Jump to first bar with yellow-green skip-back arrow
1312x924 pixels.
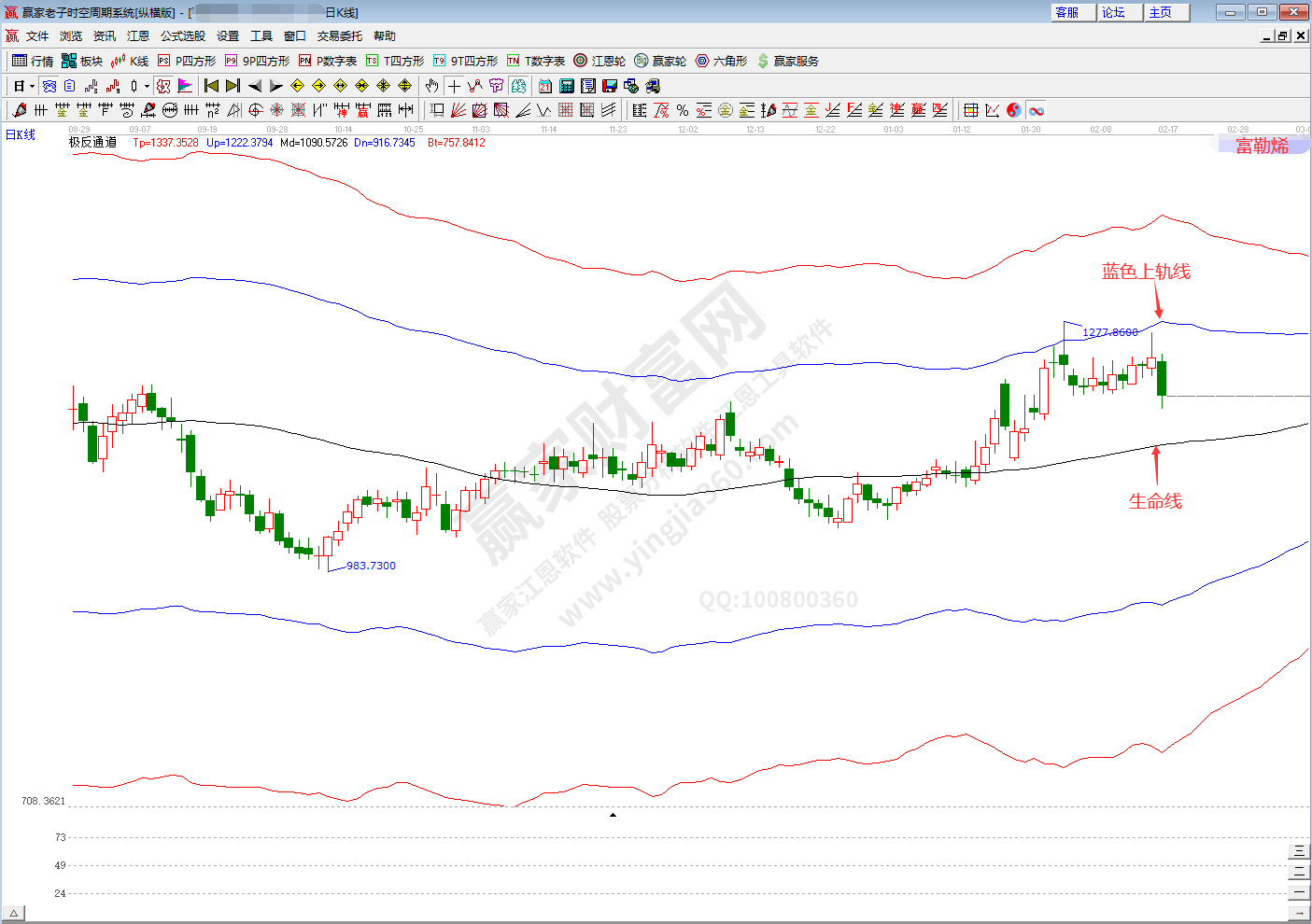(x=212, y=86)
